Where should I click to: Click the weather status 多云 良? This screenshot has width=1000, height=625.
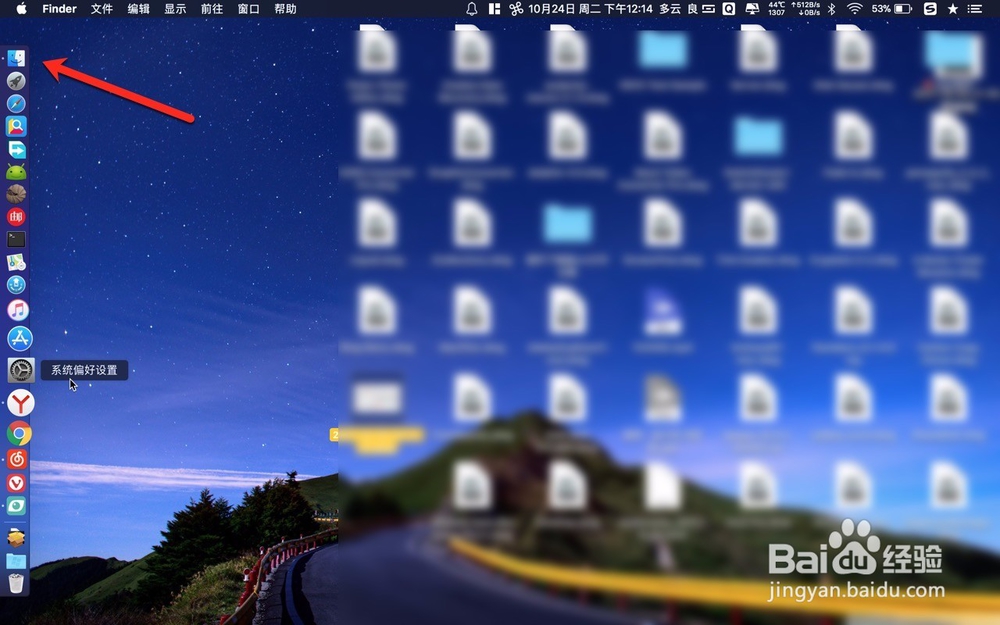(679, 9)
